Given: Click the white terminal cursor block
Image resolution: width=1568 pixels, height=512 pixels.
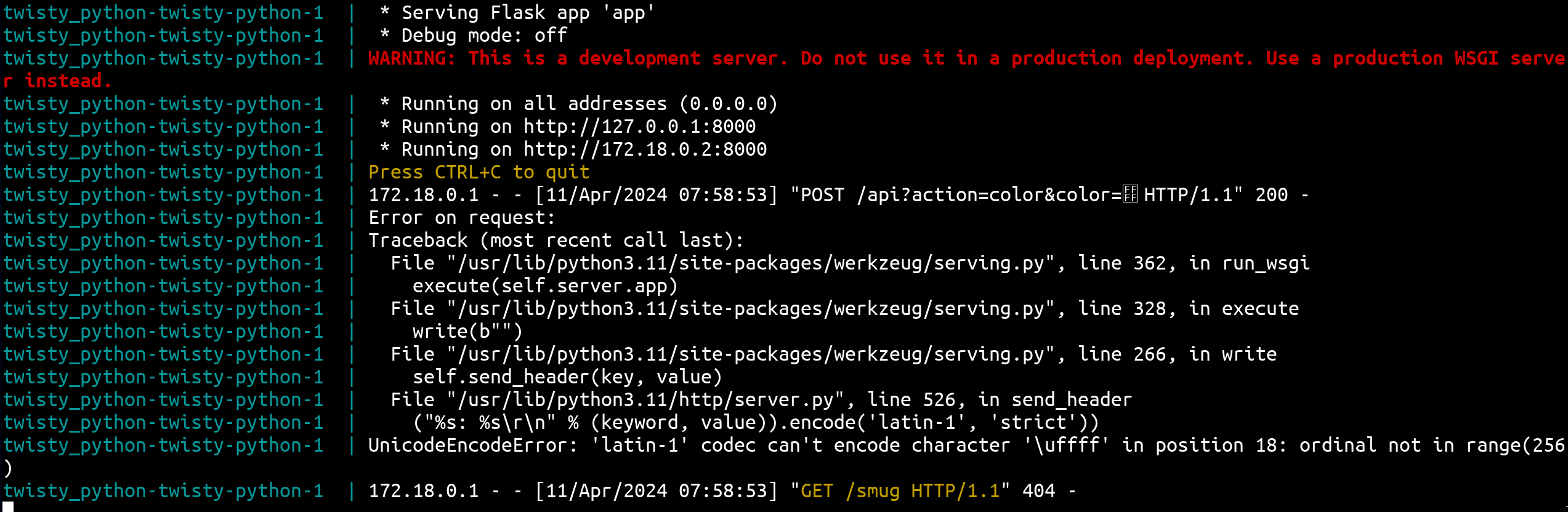Looking at the screenshot, I should (8, 507).
